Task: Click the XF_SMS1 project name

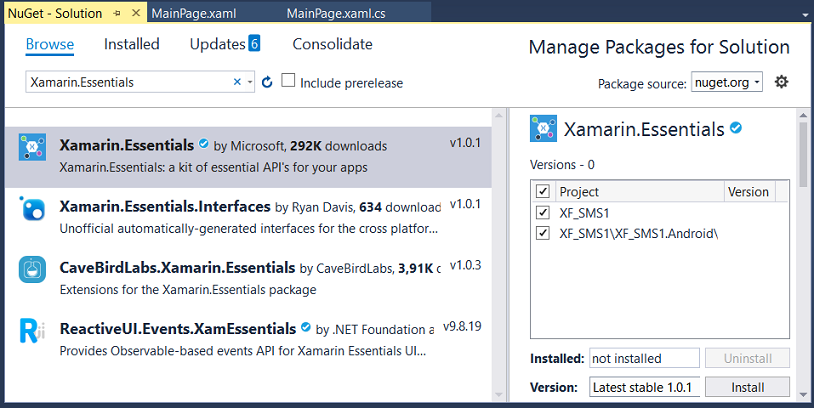Action: coord(584,213)
